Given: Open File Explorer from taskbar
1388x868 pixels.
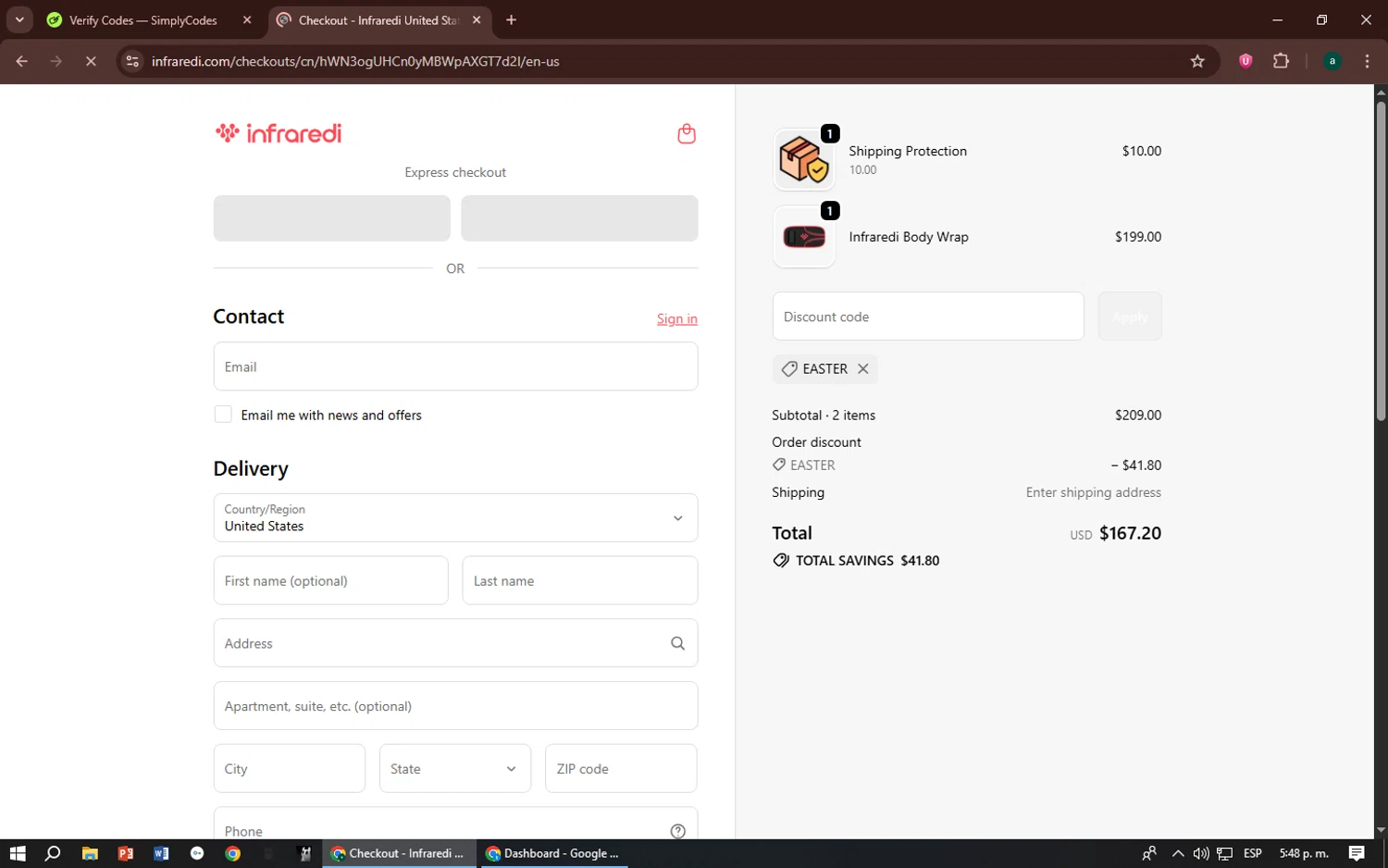Looking at the screenshot, I should tap(90, 853).
